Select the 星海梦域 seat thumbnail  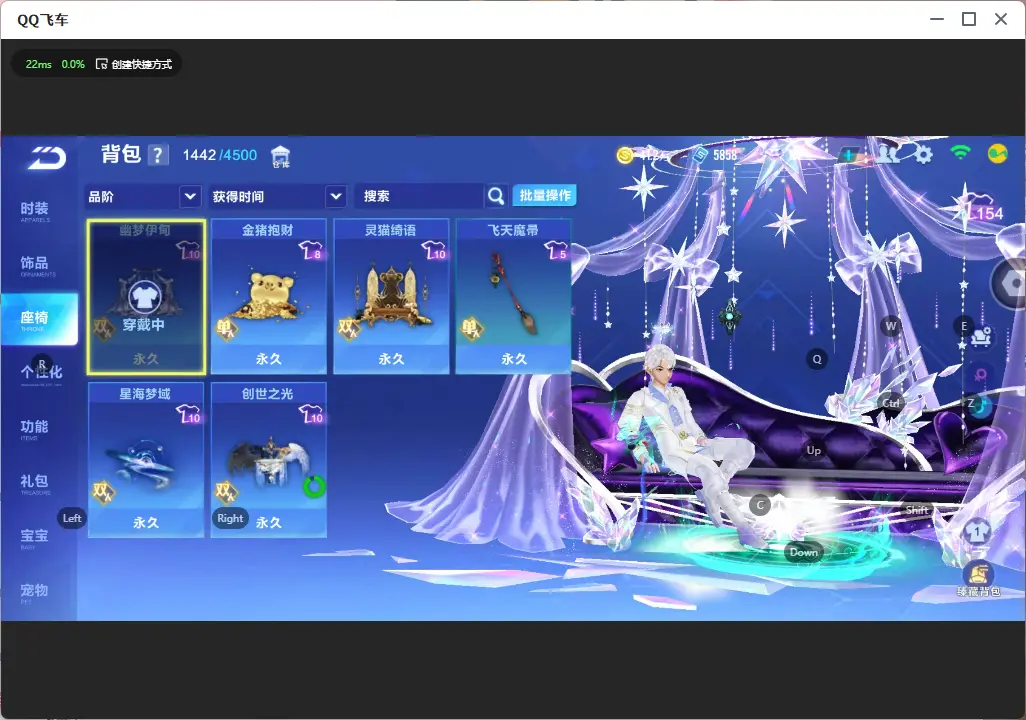(x=145, y=459)
